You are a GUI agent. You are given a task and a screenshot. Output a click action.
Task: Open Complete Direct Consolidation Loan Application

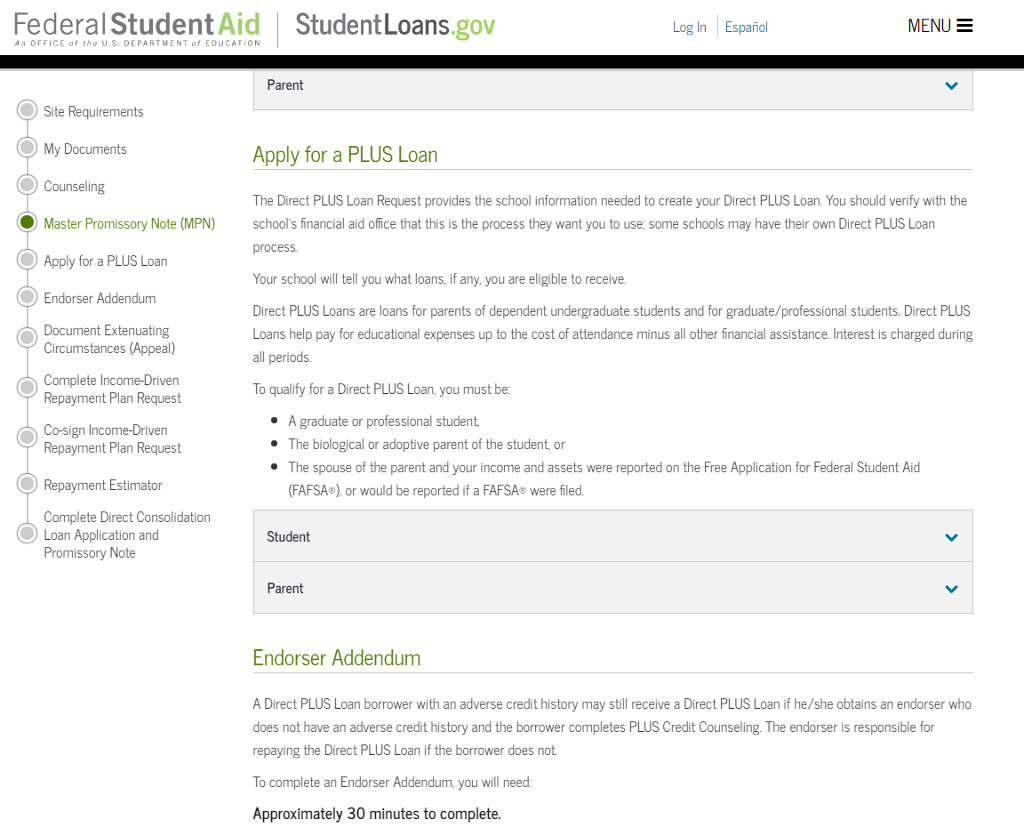pos(126,535)
